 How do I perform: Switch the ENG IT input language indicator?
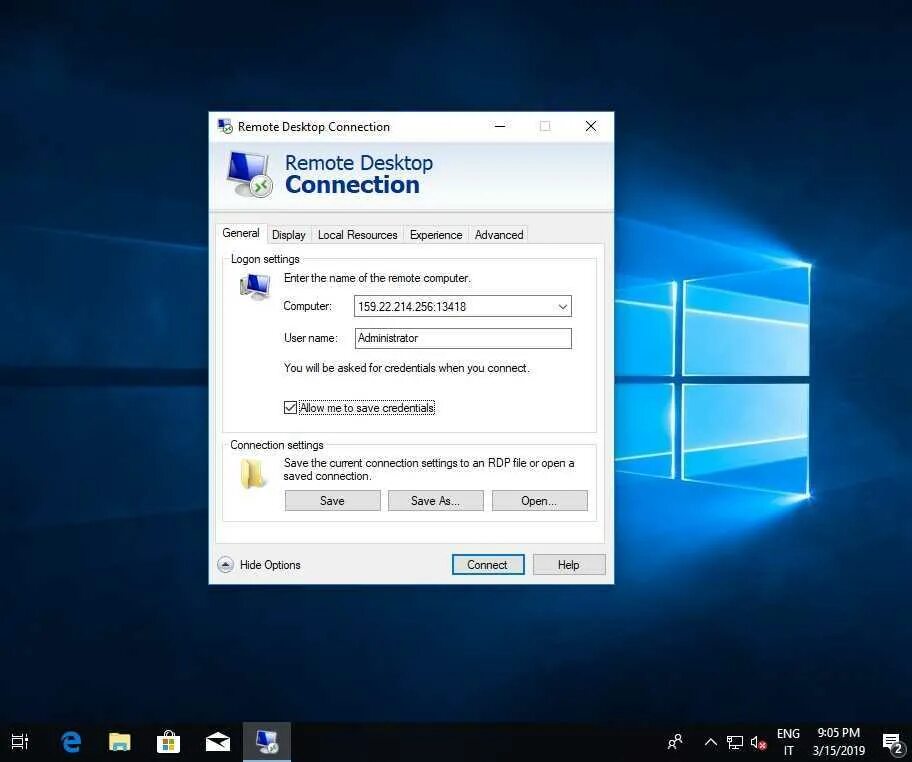[788, 742]
